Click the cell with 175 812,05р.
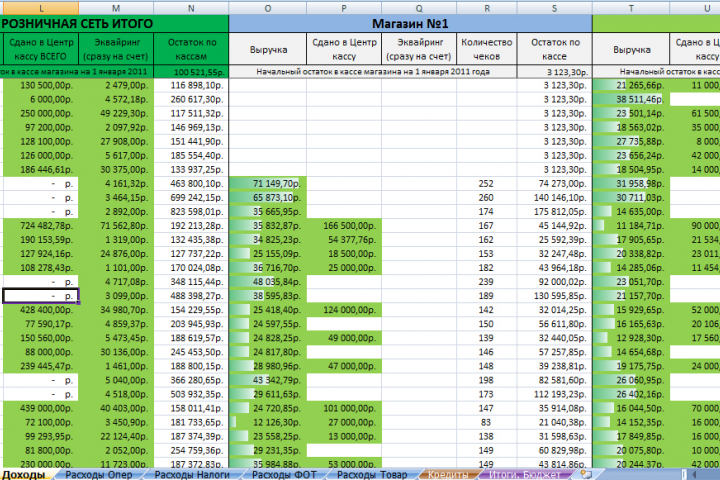The width and height of the screenshot is (720, 480). click(x=555, y=212)
